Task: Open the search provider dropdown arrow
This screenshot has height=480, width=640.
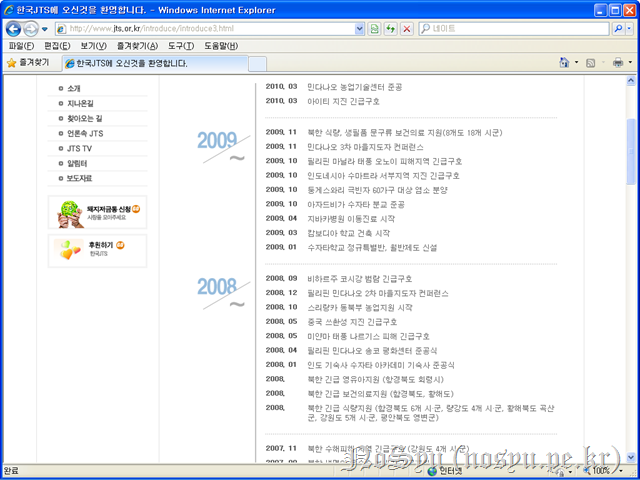Action: pos(630,28)
